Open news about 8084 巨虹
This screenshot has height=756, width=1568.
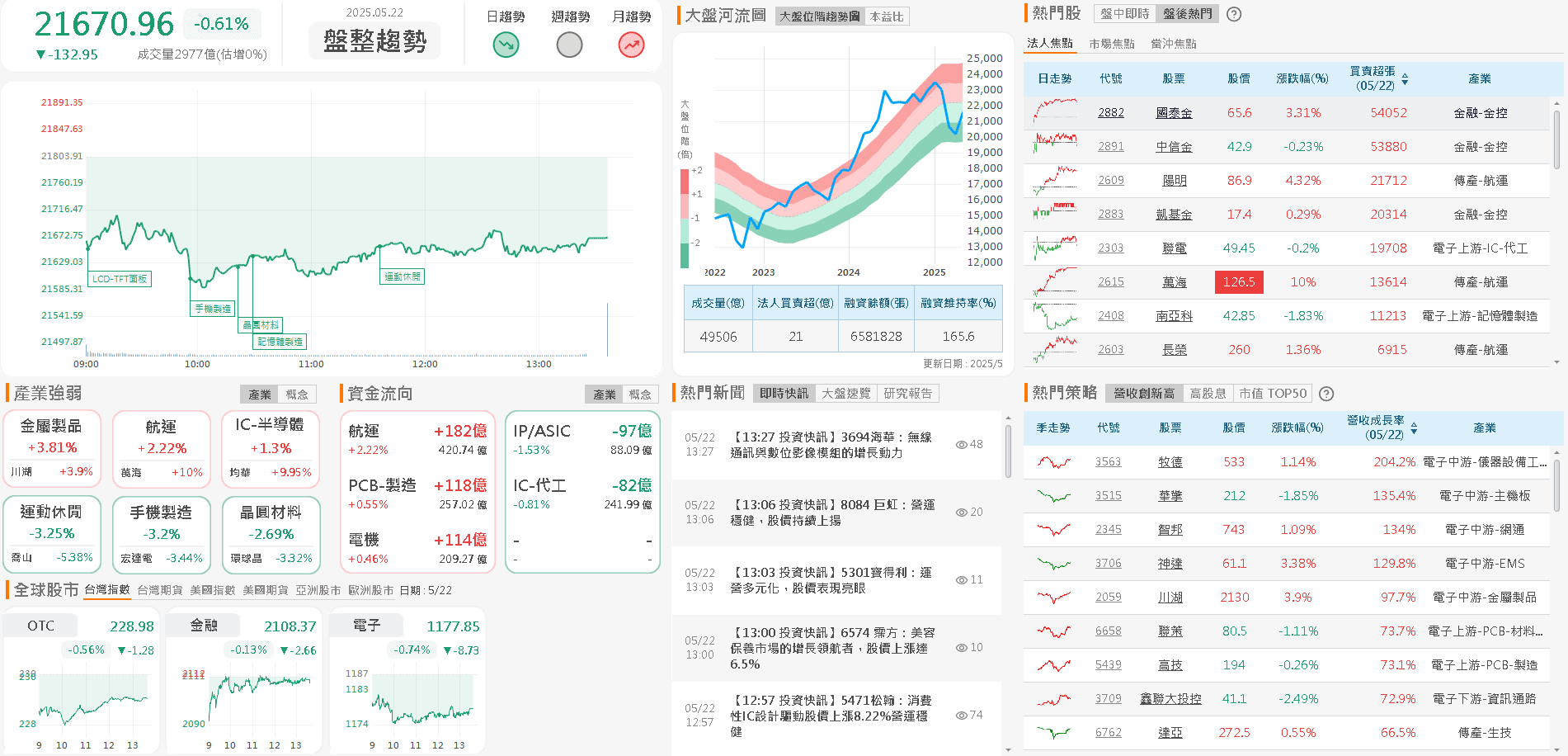833,513
